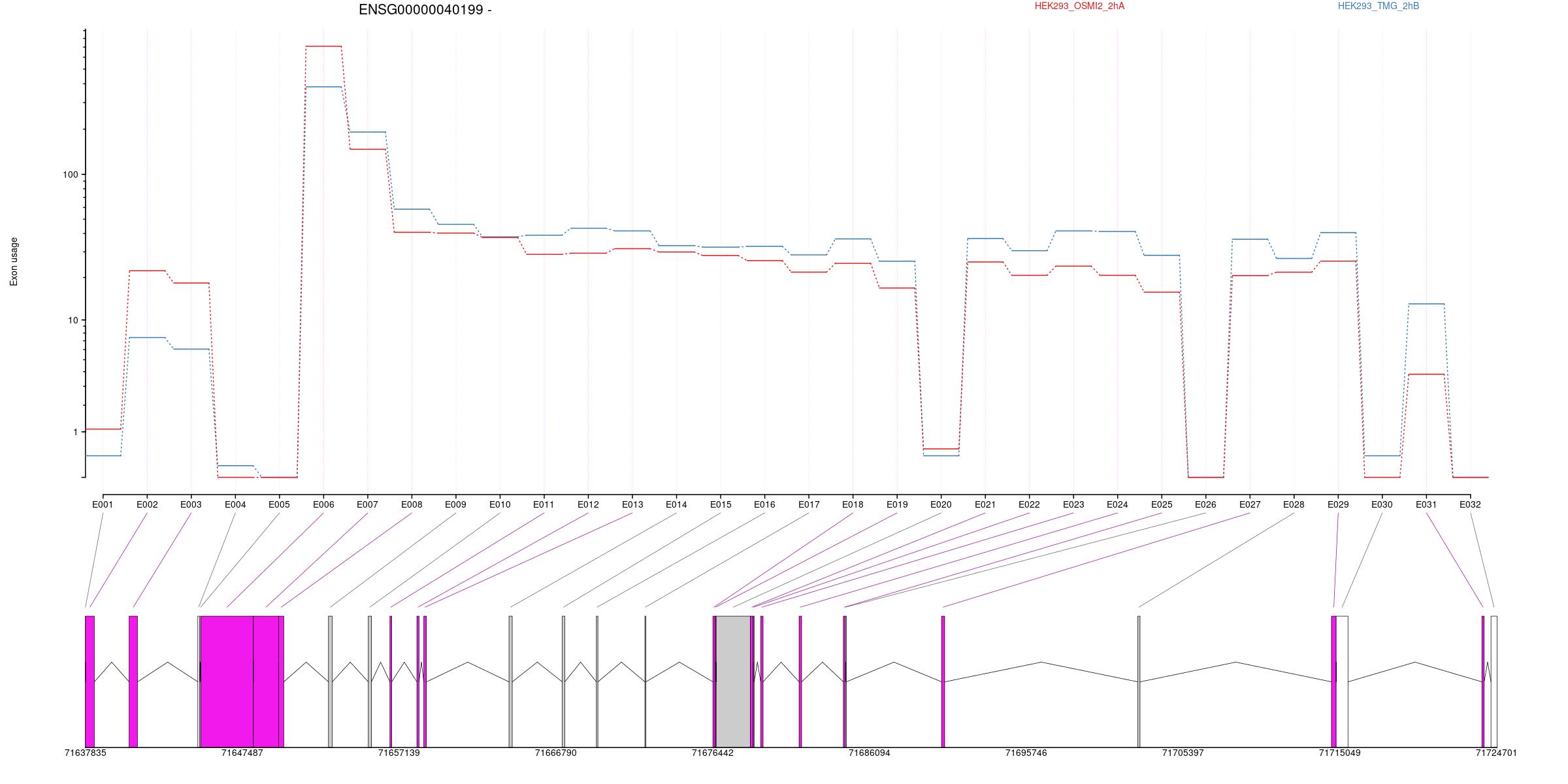Select exon label E020
Viewport: 1568px width, 784px height.
pos(941,504)
